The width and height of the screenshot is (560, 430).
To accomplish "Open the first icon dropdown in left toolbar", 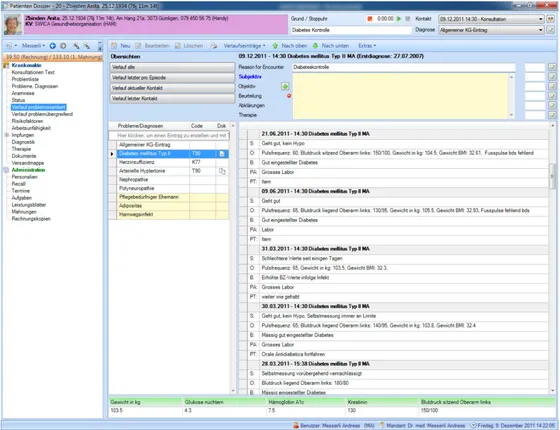I will click(x=11, y=46).
